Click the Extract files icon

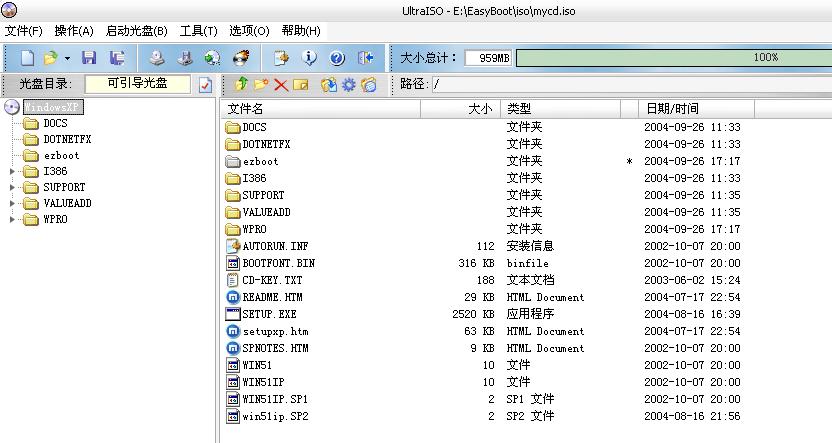(x=328, y=84)
